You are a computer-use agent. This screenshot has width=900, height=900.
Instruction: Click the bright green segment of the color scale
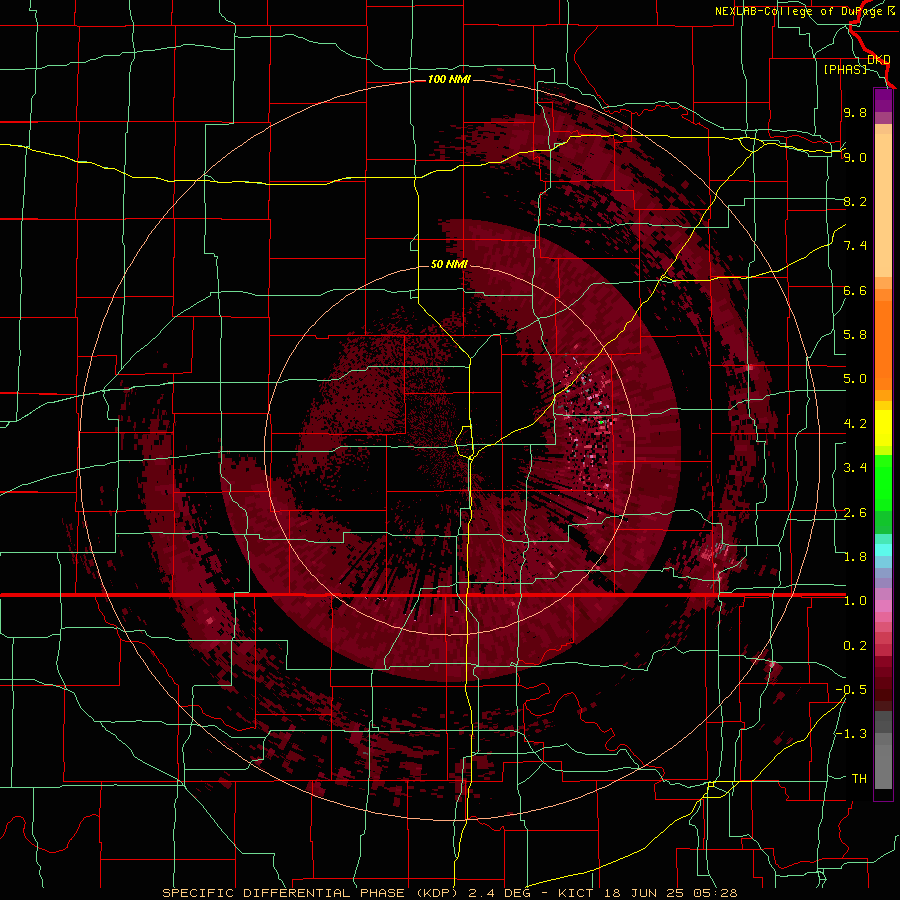point(883,482)
